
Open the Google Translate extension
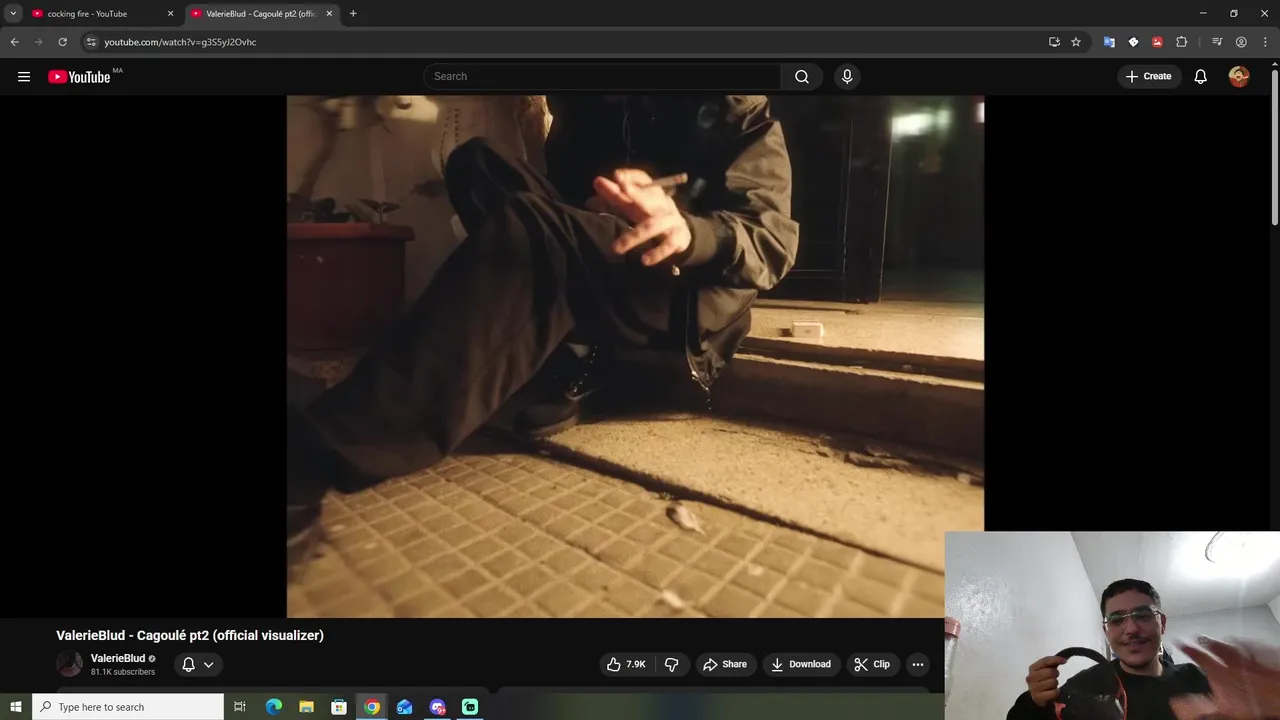(x=1109, y=42)
